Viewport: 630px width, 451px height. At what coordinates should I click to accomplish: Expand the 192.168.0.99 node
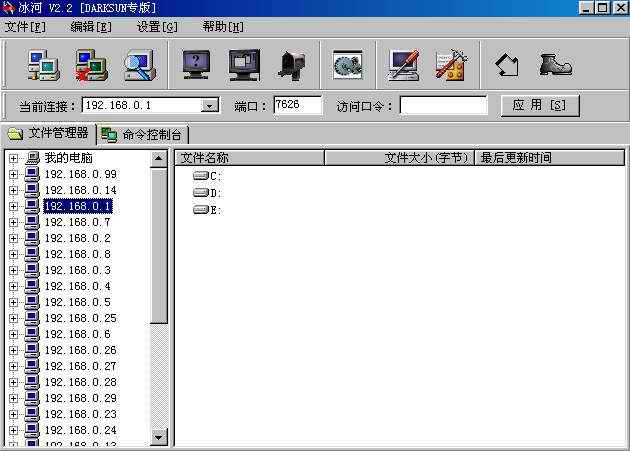[x=13, y=174]
